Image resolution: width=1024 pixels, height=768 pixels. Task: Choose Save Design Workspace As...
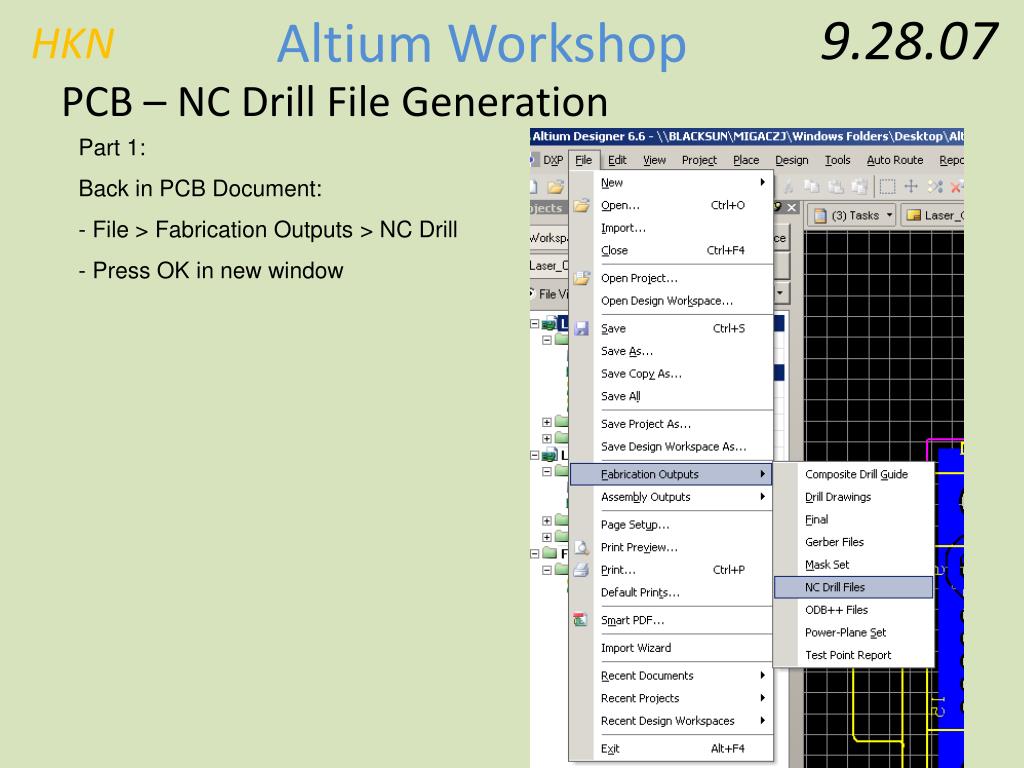(672, 447)
